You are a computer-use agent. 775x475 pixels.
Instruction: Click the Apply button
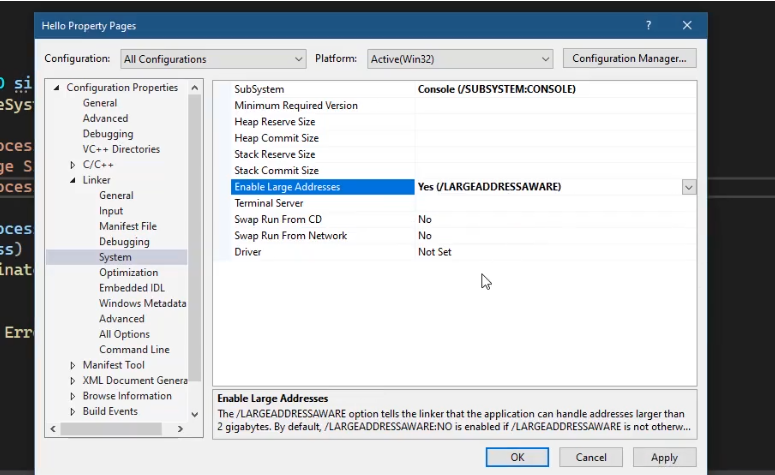tap(664, 457)
